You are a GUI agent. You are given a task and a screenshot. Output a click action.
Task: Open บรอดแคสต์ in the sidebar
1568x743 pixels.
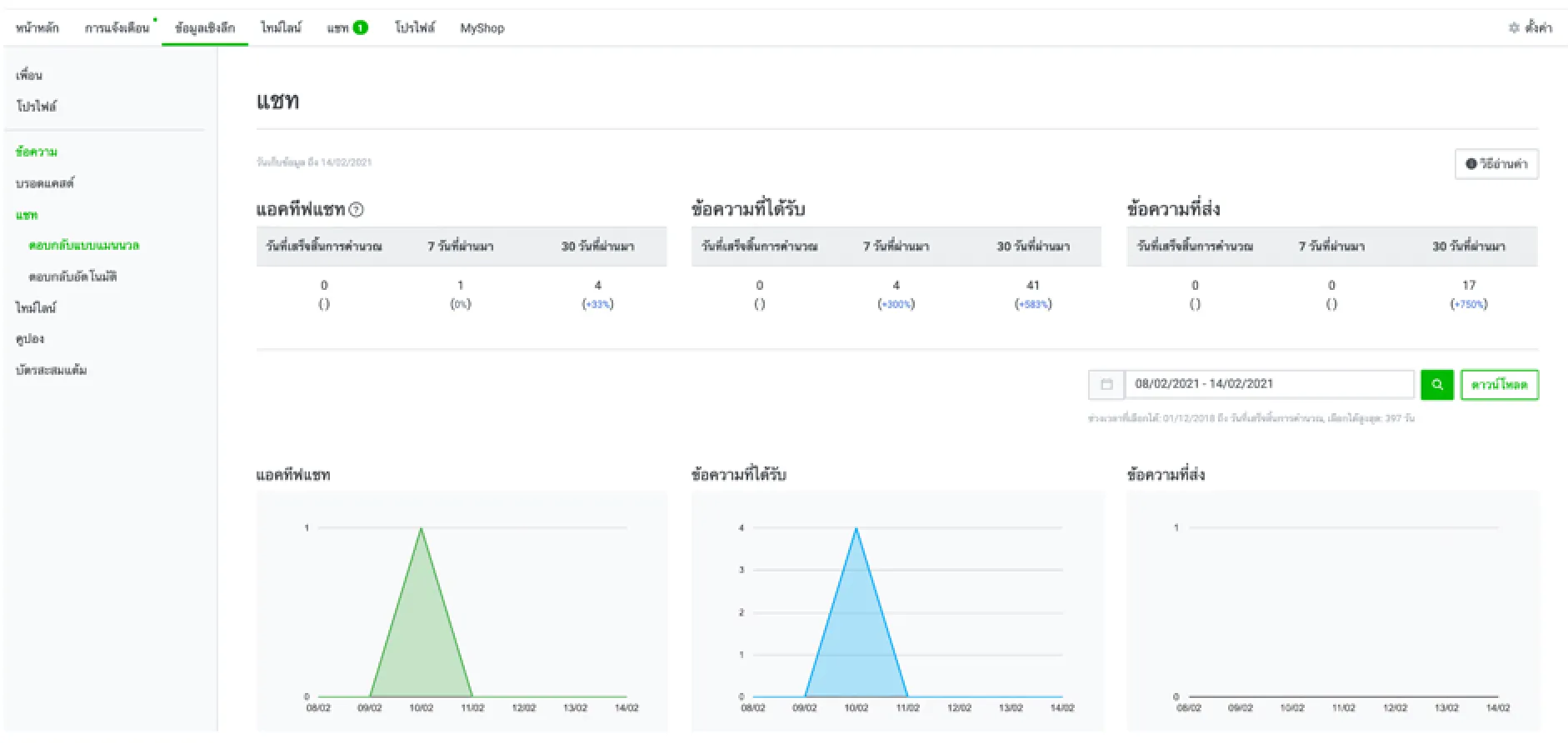click(45, 183)
